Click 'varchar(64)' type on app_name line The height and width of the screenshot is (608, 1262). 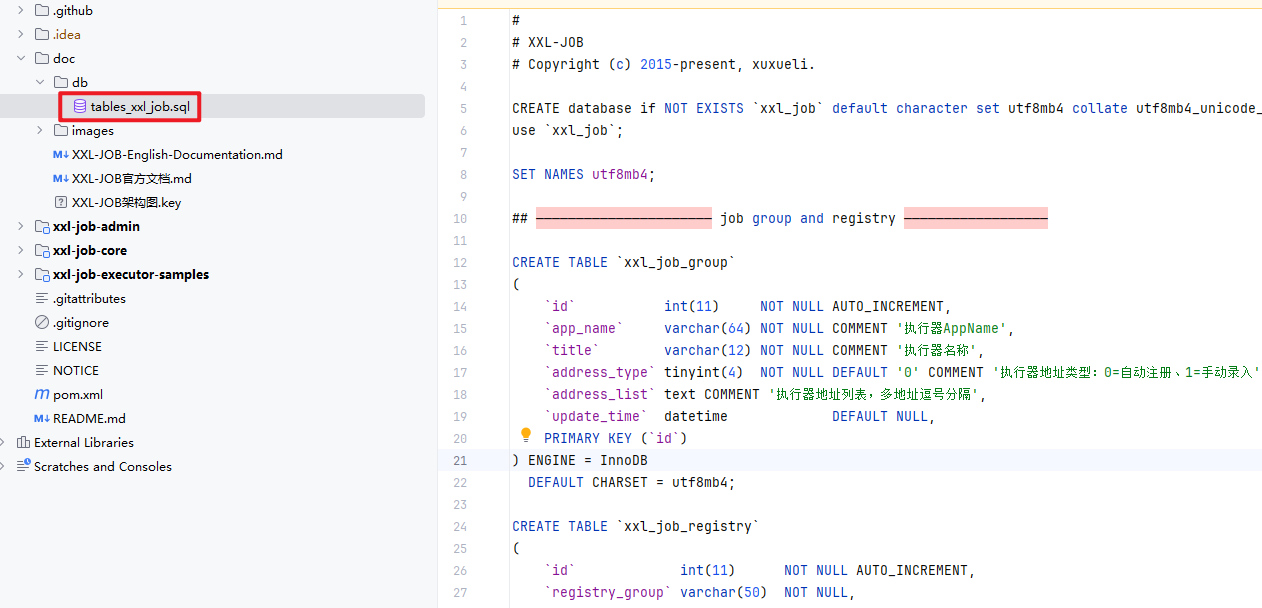[708, 328]
